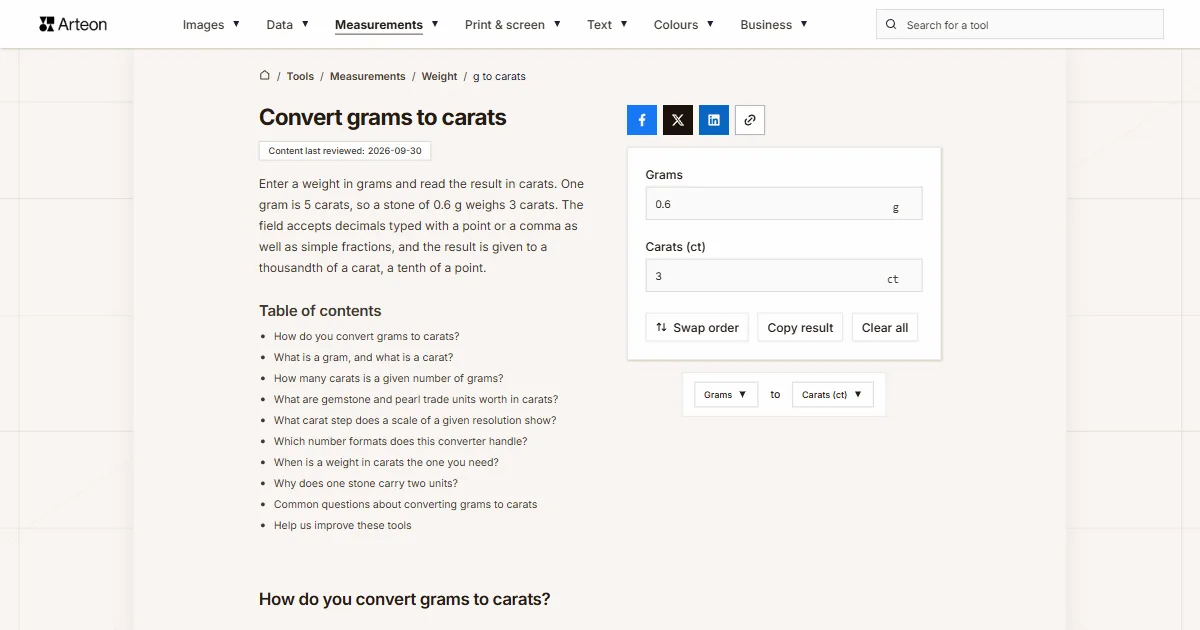
Task: Open the Weight breadcrumb link
Action: click(439, 76)
